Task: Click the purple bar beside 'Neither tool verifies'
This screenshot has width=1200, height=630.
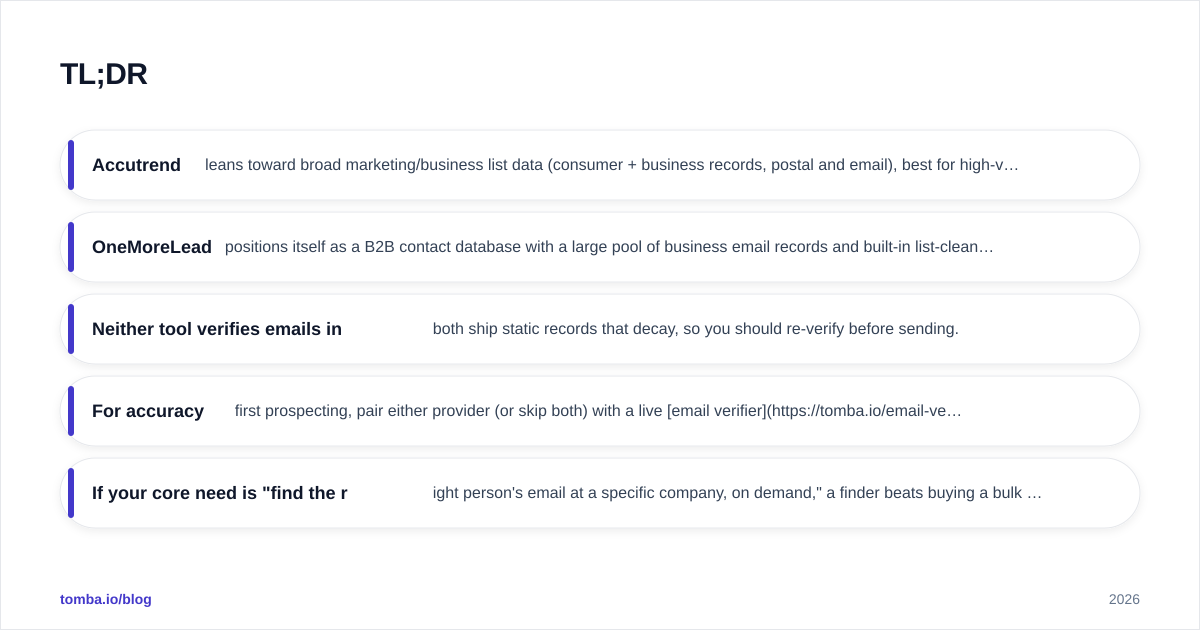Action: click(x=71, y=329)
